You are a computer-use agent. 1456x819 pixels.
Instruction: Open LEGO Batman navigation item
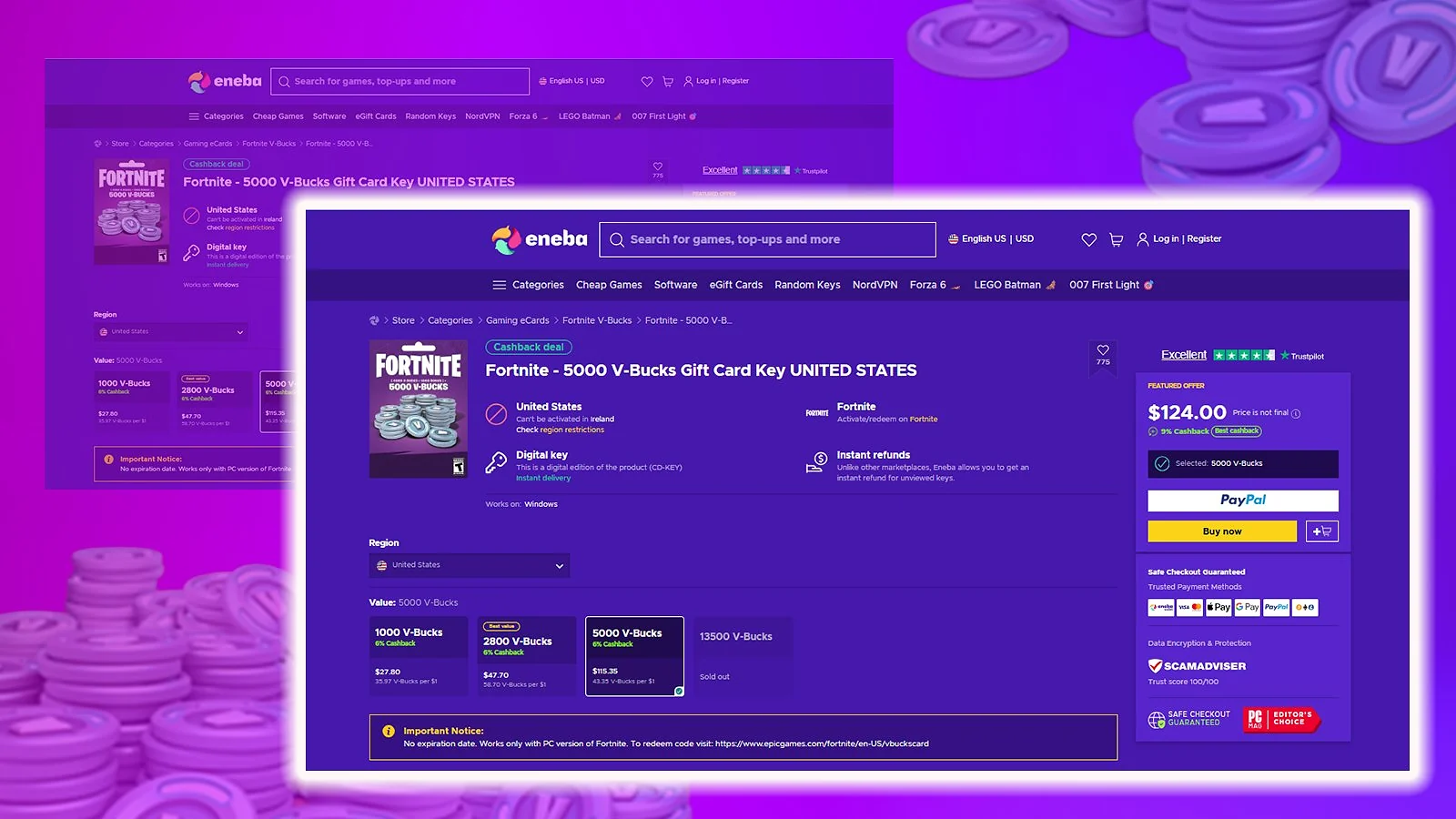click(1015, 285)
